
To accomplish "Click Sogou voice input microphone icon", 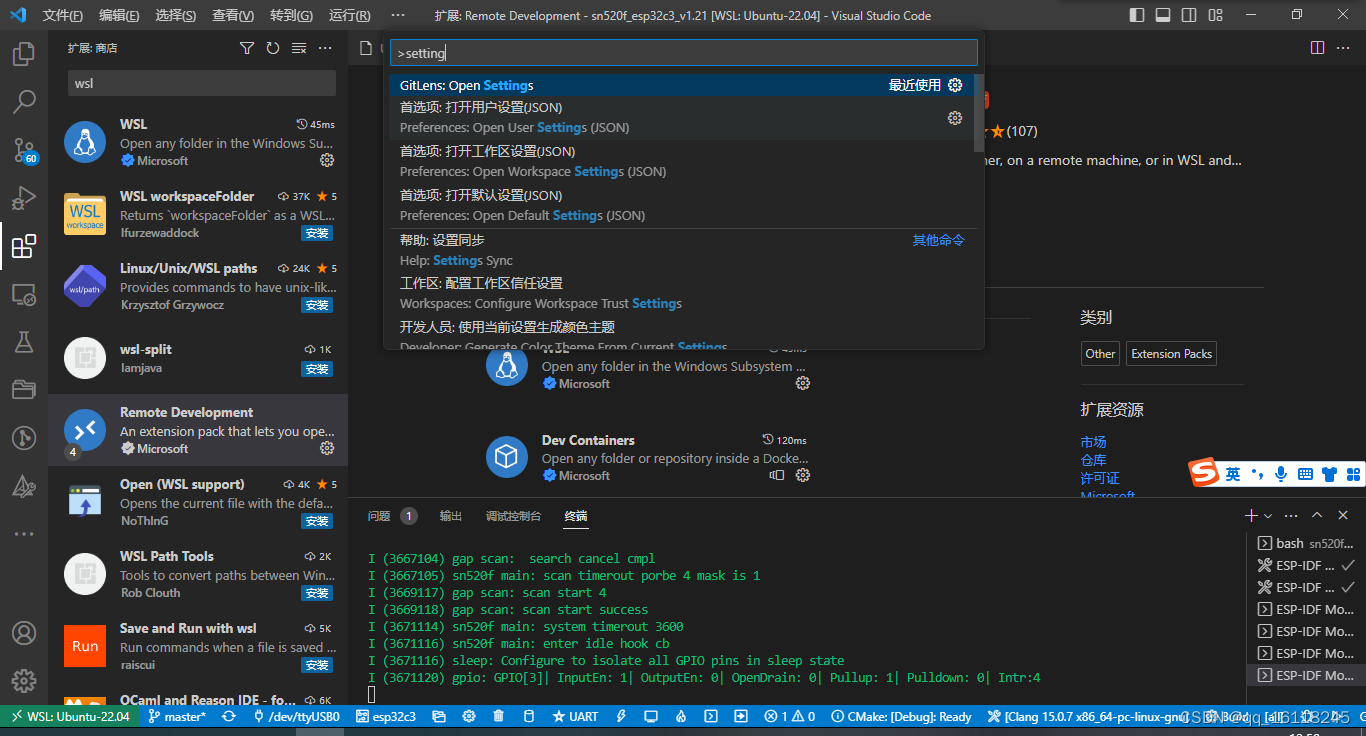I will 1281,474.
